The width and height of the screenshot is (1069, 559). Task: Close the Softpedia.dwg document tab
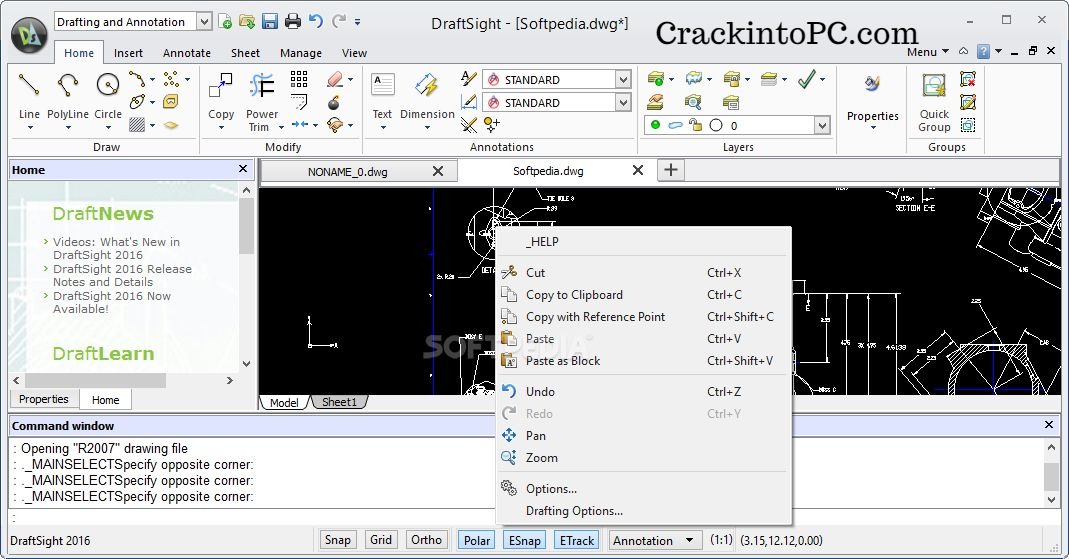tap(638, 170)
